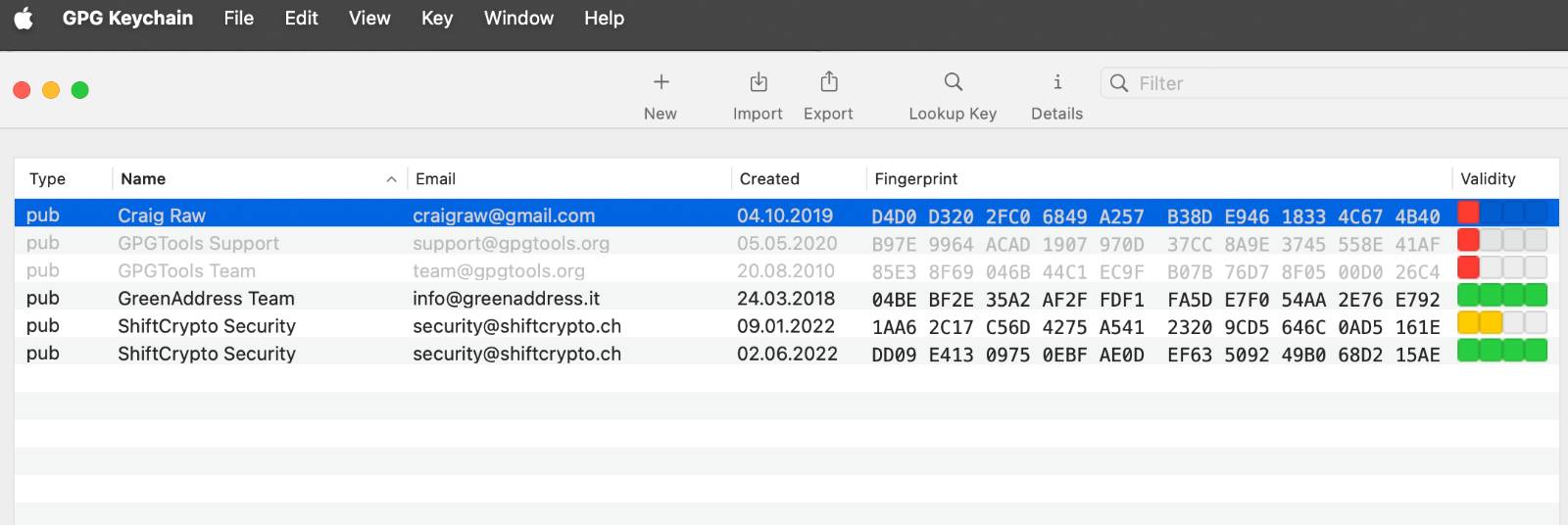Viewport: 1568px width, 525px height.
Task: Click the Fingerprint column header
Action: tap(915, 179)
